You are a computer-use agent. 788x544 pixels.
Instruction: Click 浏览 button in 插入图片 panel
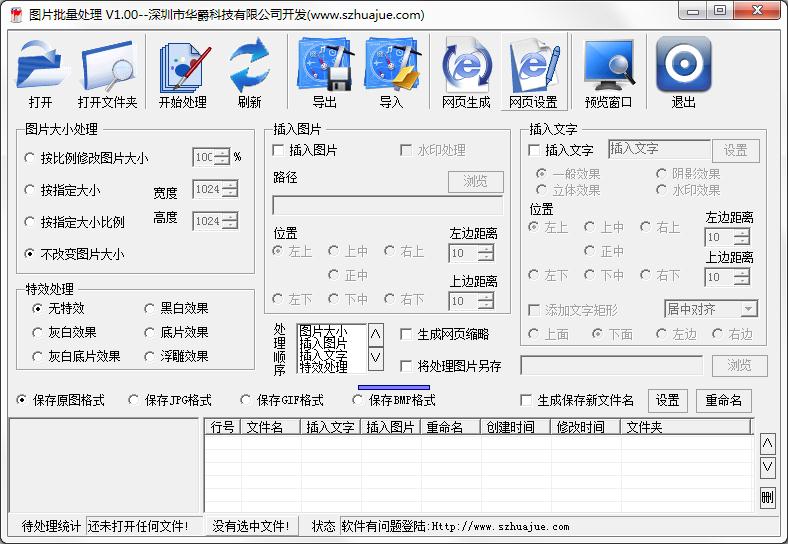click(x=475, y=182)
